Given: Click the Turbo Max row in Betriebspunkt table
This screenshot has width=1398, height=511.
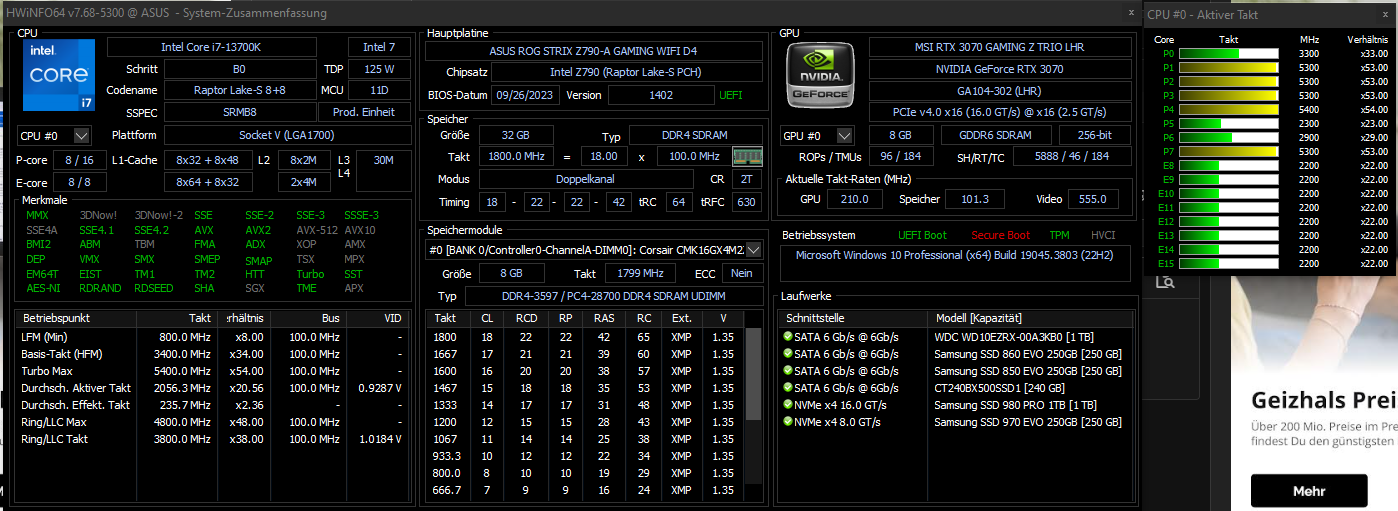Looking at the screenshot, I should click(212, 371).
